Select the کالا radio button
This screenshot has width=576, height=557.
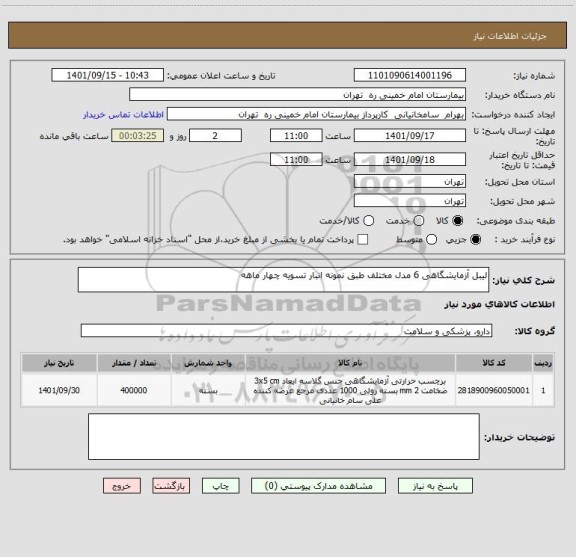tap(458, 221)
